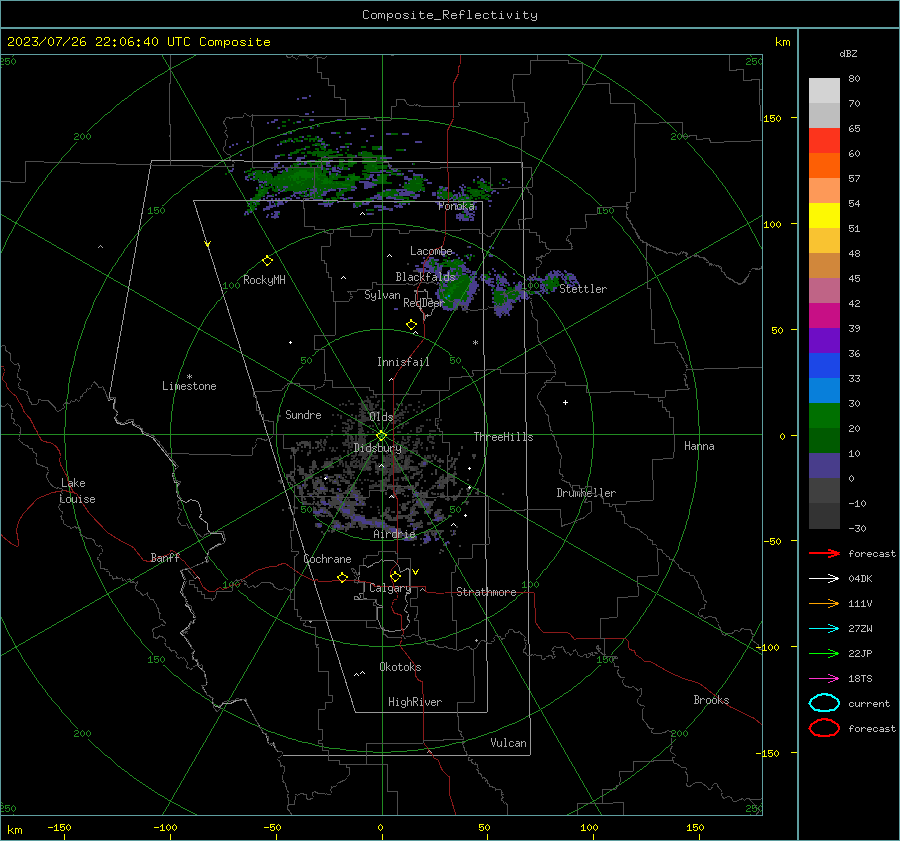The height and width of the screenshot is (841, 900).
Task: Click the Blackfalds city label
Action: [x=425, y=277]
